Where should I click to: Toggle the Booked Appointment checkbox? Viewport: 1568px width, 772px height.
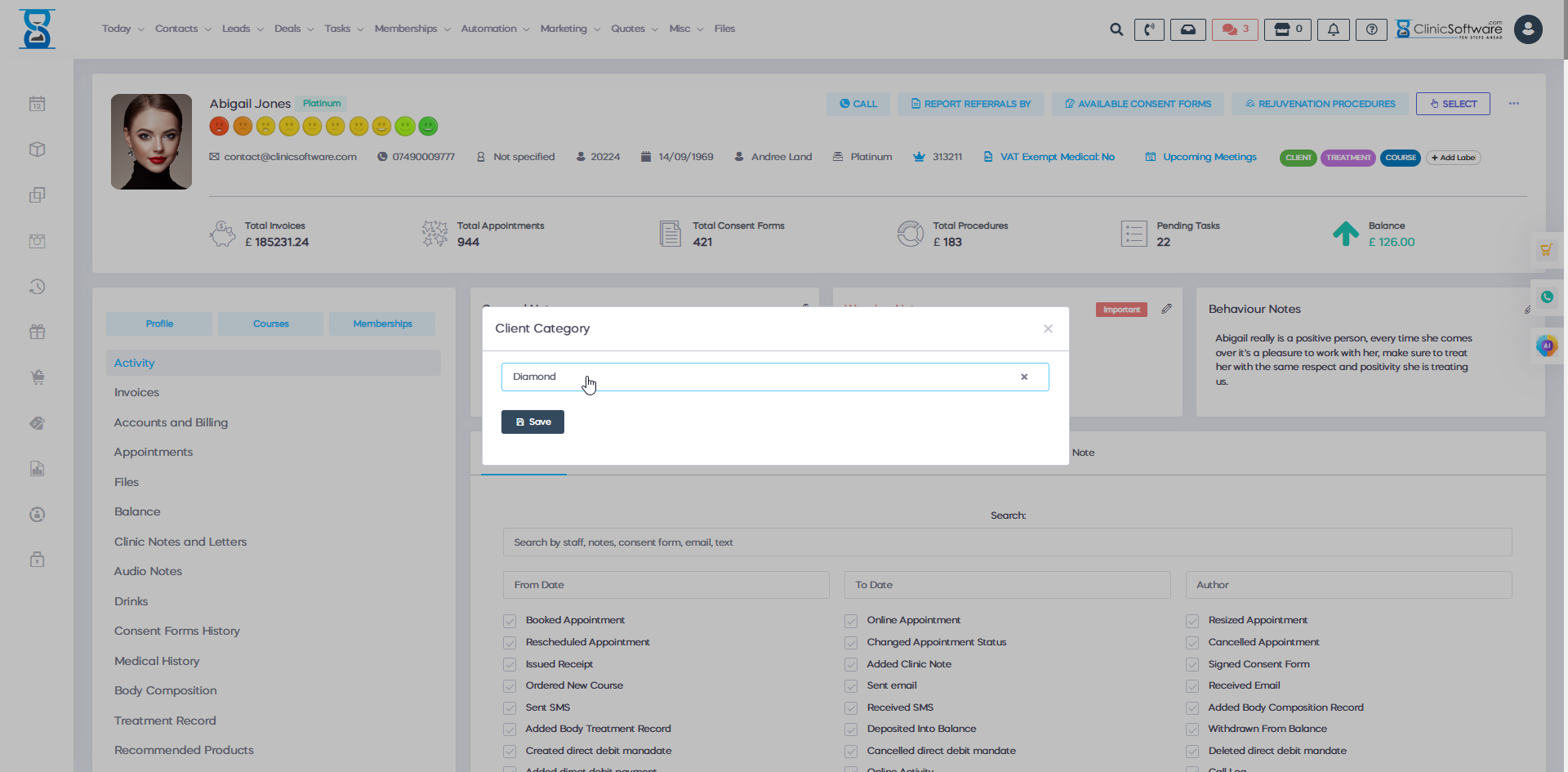click(x=510, y=621)
